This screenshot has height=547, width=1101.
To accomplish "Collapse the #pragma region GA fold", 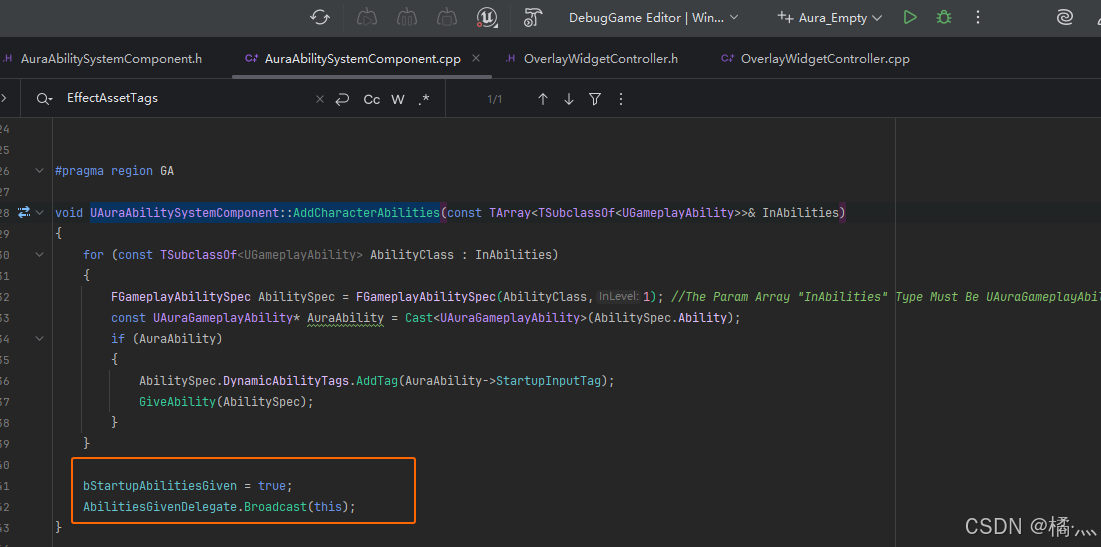I will click(39, 171).
